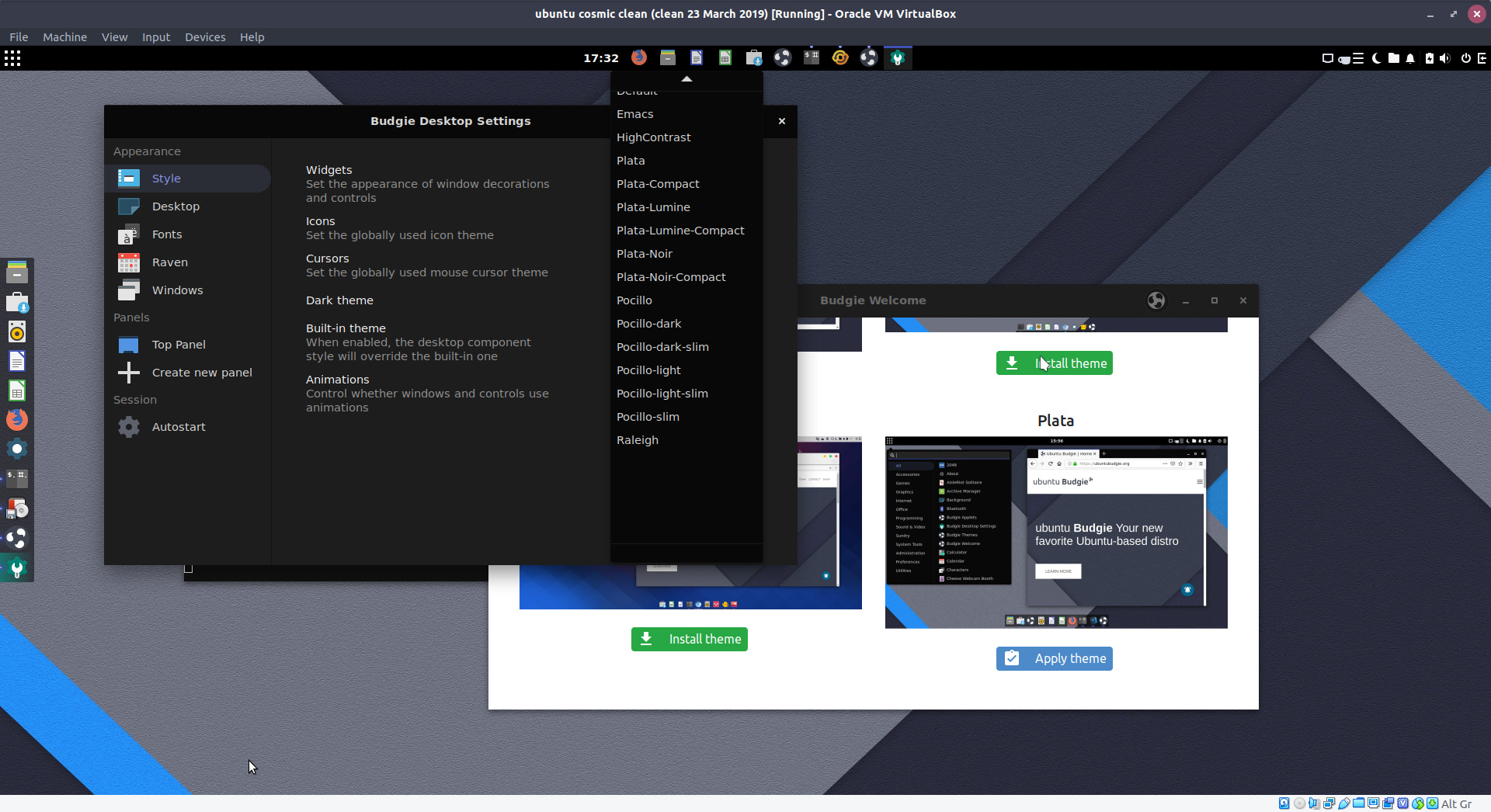Toggle night light via the moon tray icon
Image resolution: width=1491 pixels, height=812 pixels.
1376,58
